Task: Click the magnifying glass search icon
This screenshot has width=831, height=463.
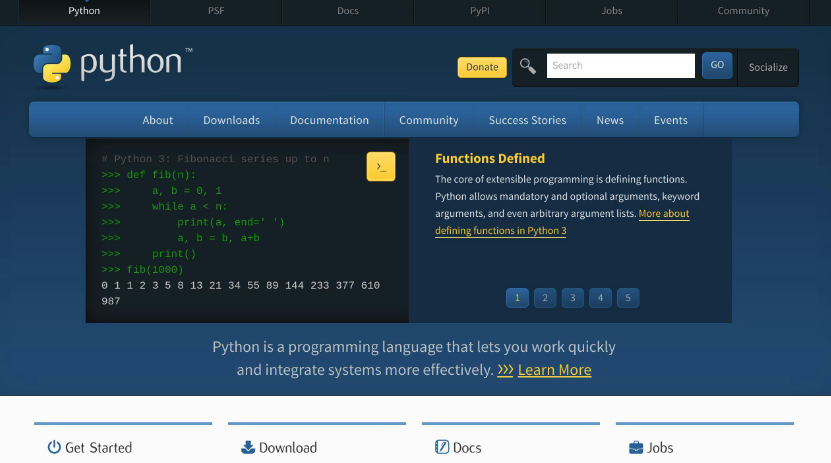Action: coord(527,66)
